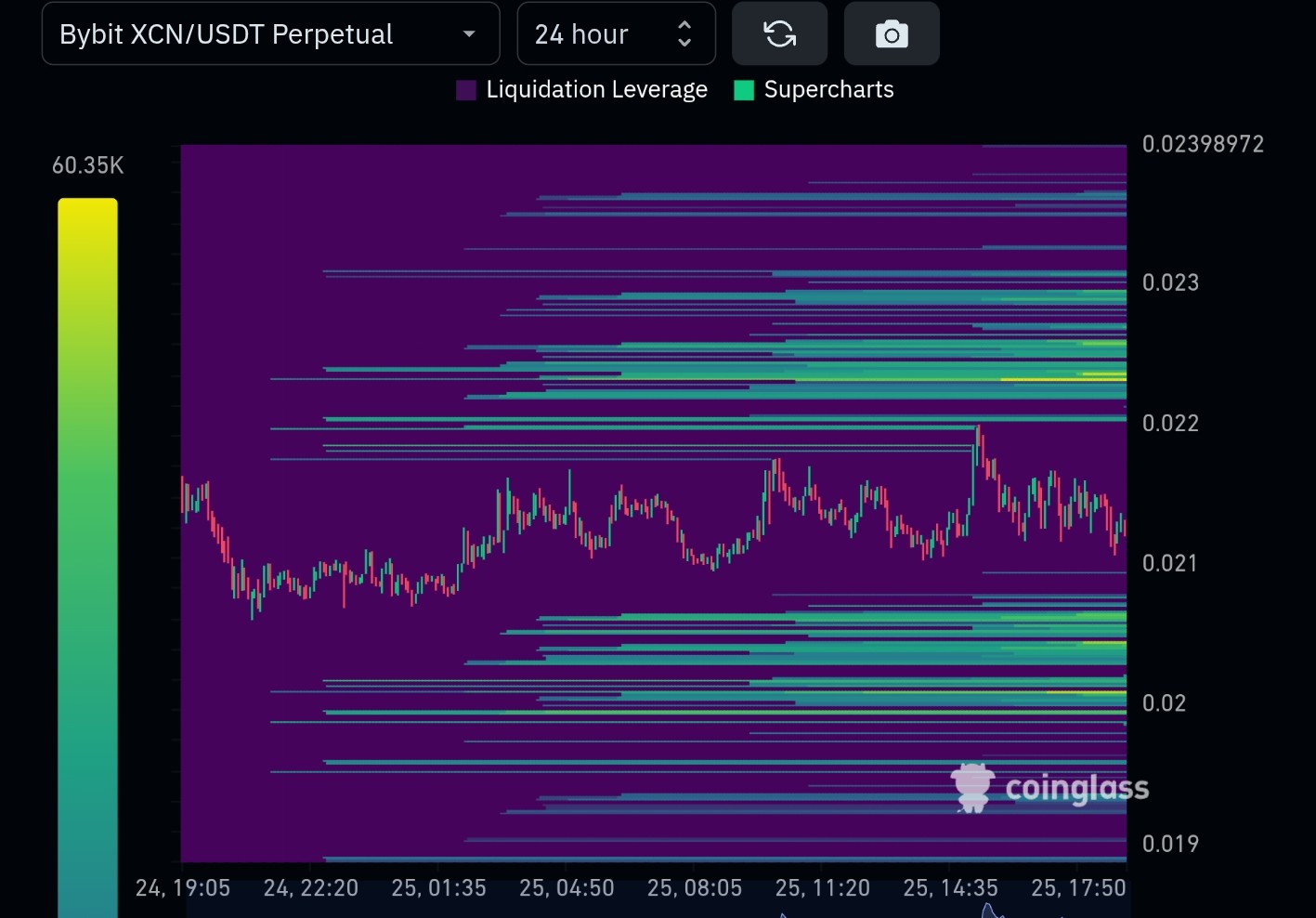Viewport: 1316px width, 918px height.
Task: Click the yellow-green heatmap color scale bar
Action: pos(88,557)
